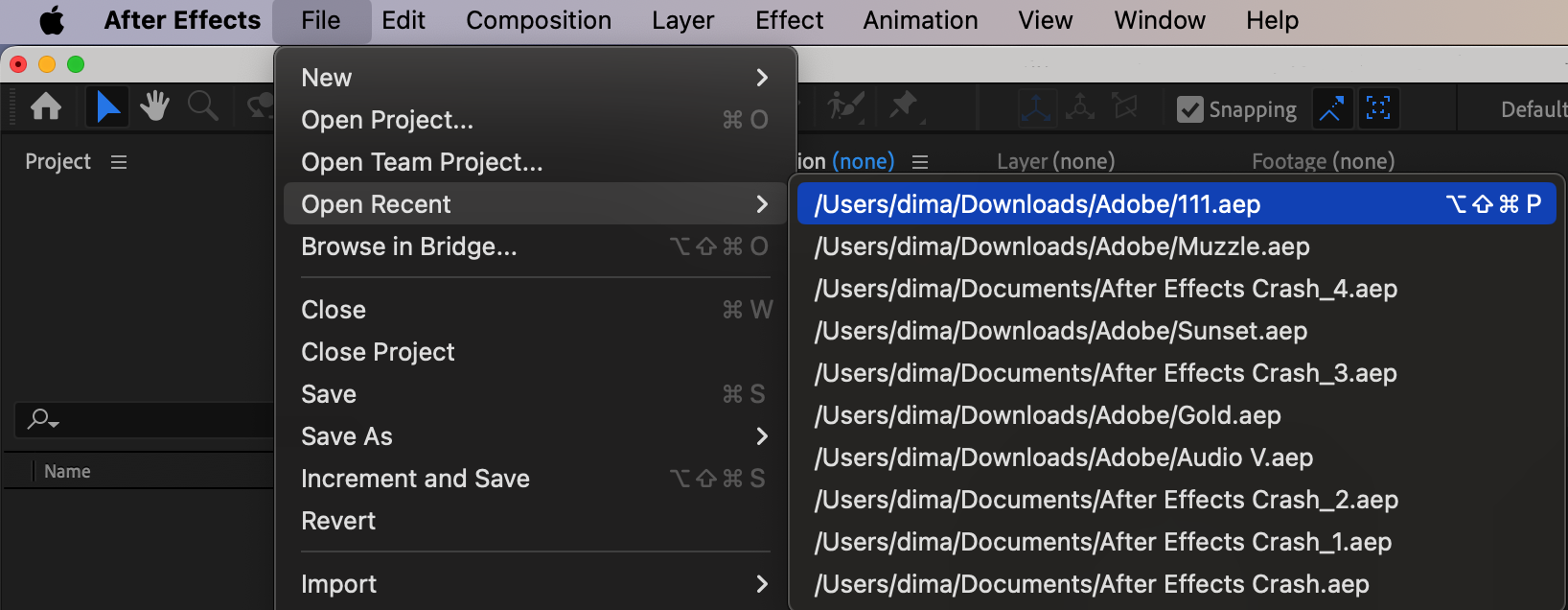Open the Effect menu
The height and width of the screenshot is (610, 1568).
tap(790, 20)
